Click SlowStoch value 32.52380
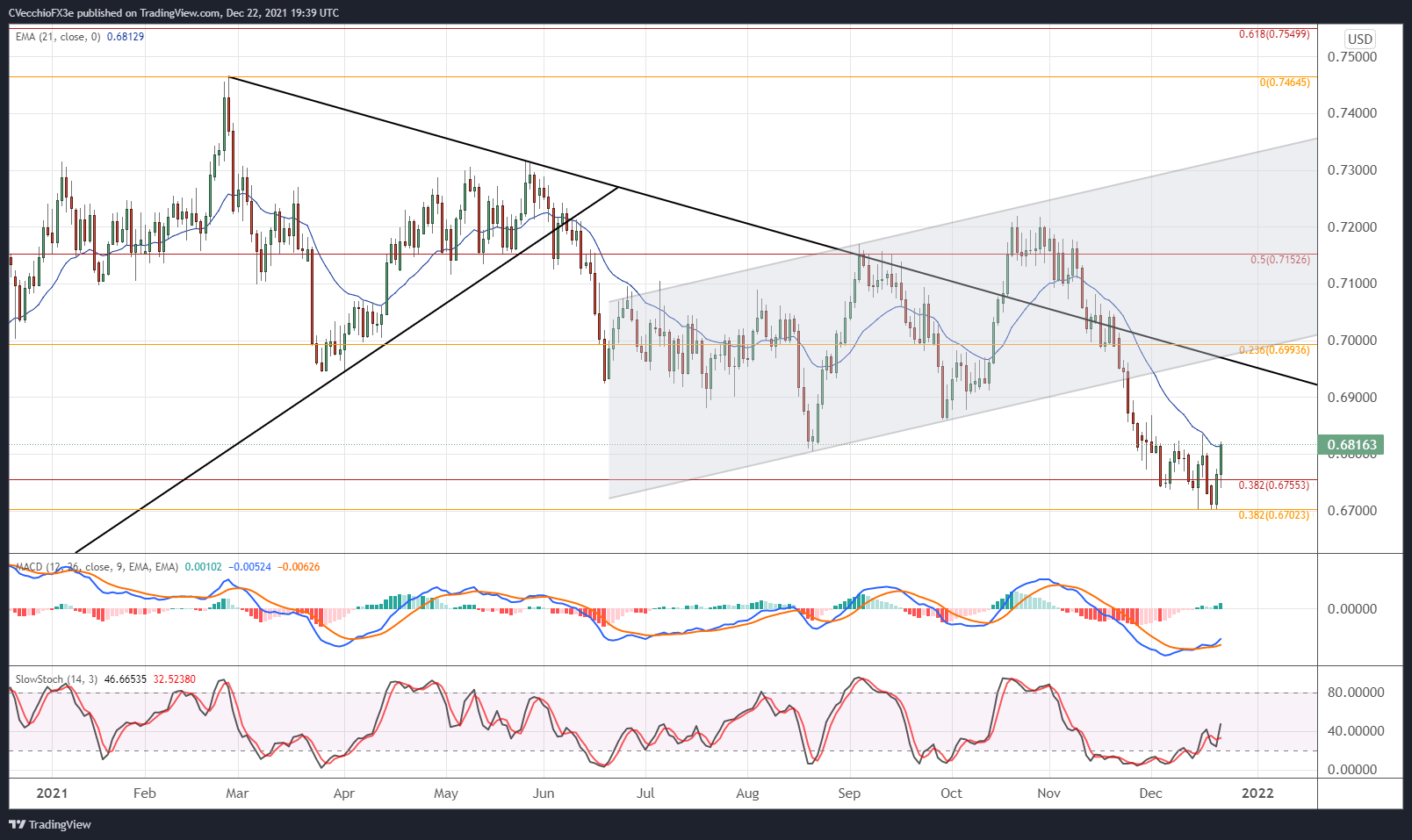The height and width of the screenshot is (840, 1412). point(175,679)
